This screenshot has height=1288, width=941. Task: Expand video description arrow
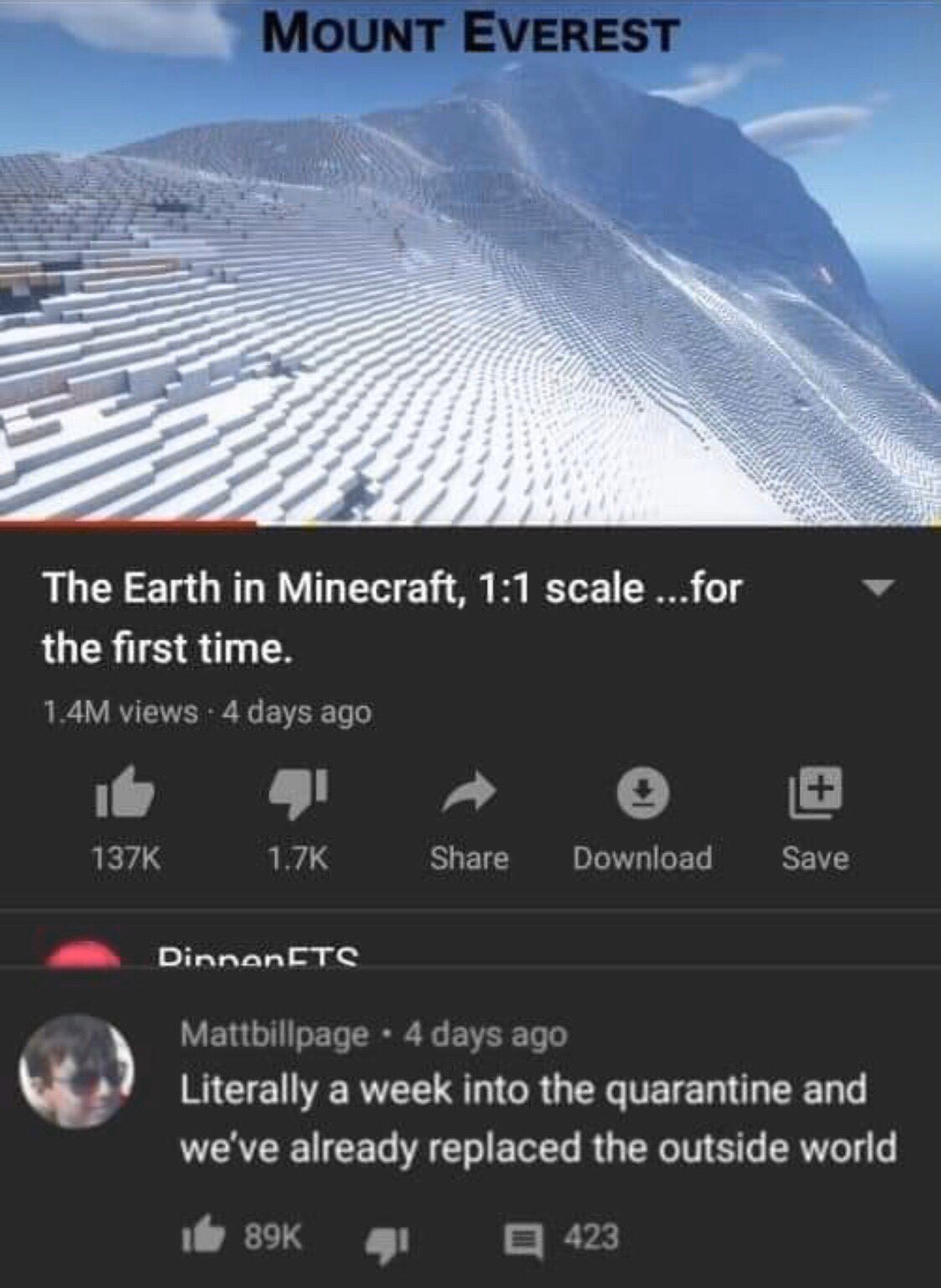point(877,588)
